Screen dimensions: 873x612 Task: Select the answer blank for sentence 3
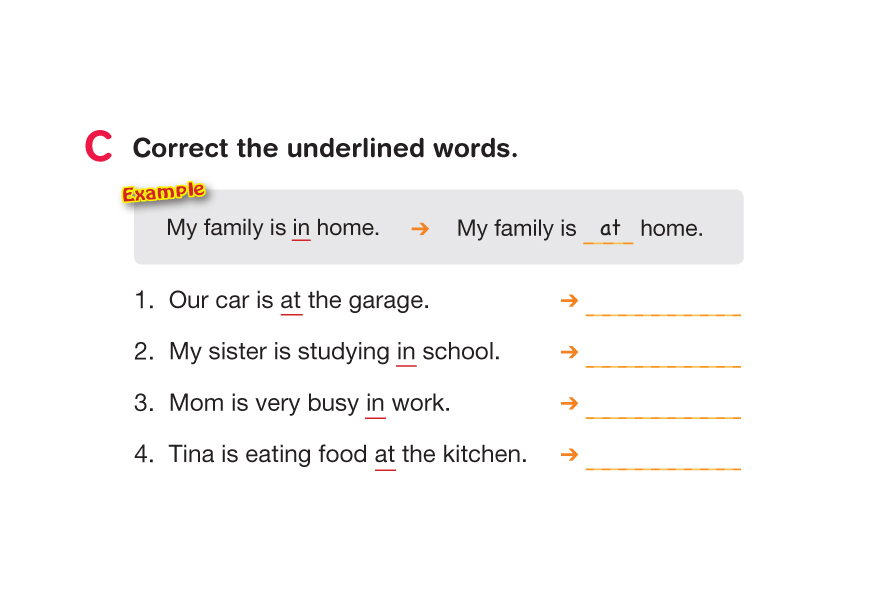pos(663,406)
